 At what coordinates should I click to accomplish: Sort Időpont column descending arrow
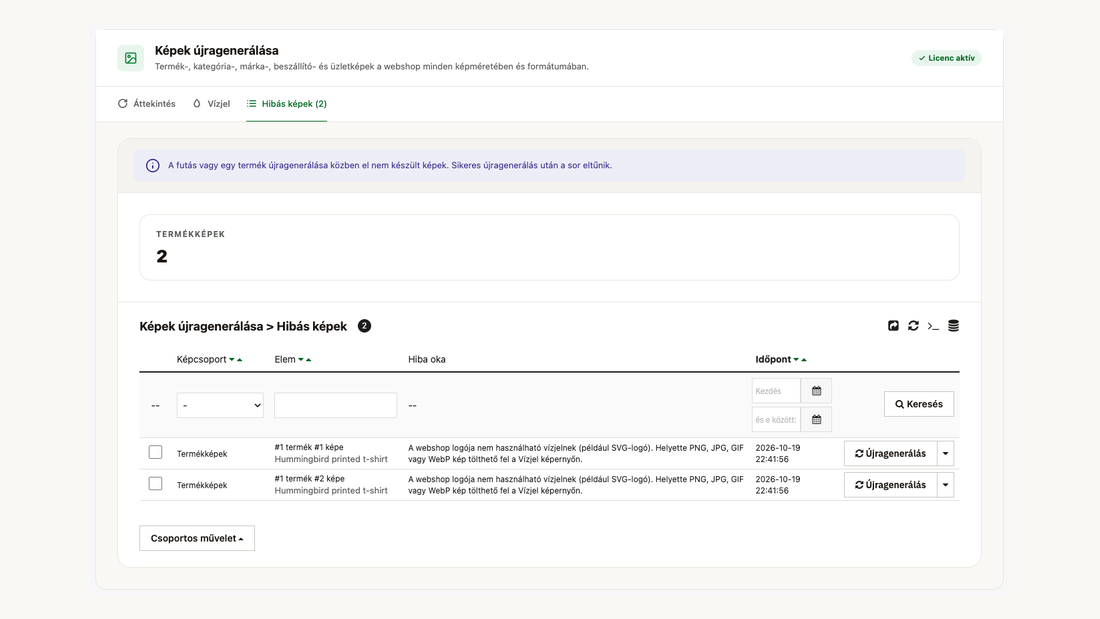tap(796, 359)
